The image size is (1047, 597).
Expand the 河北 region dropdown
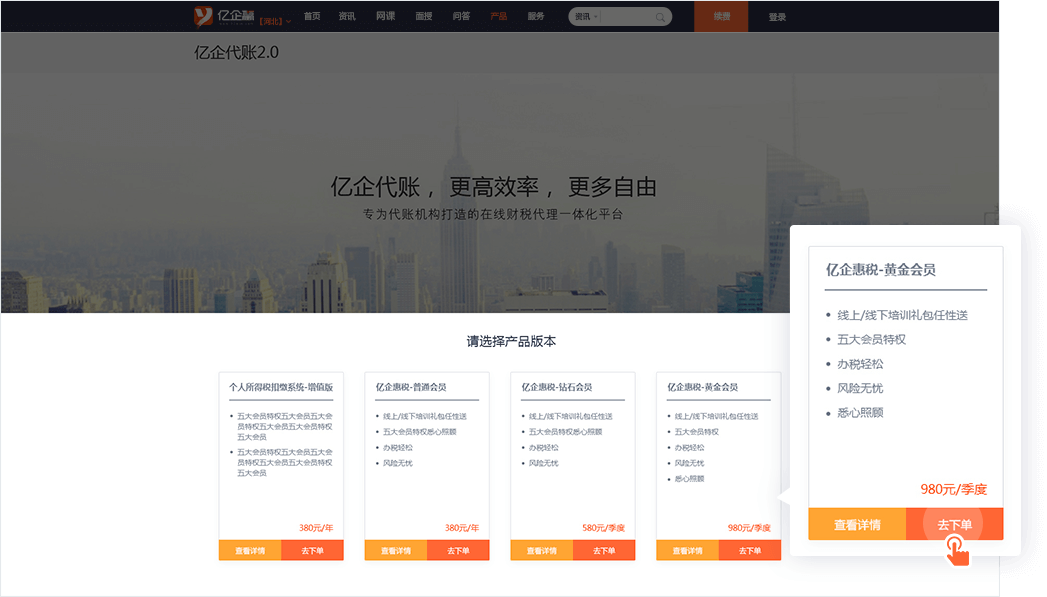[275, 21]
